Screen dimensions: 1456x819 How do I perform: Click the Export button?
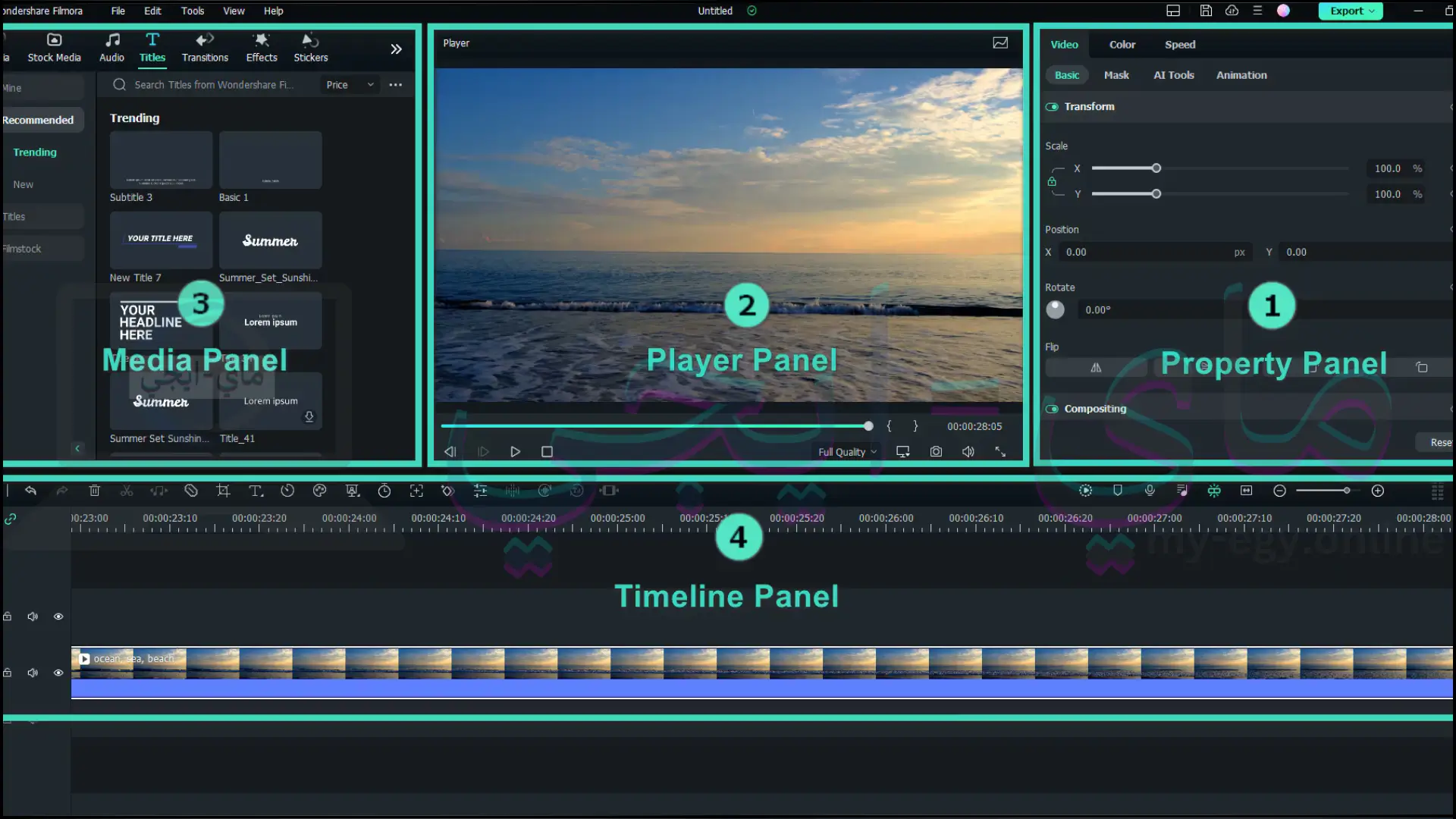tap(1351, 11)
